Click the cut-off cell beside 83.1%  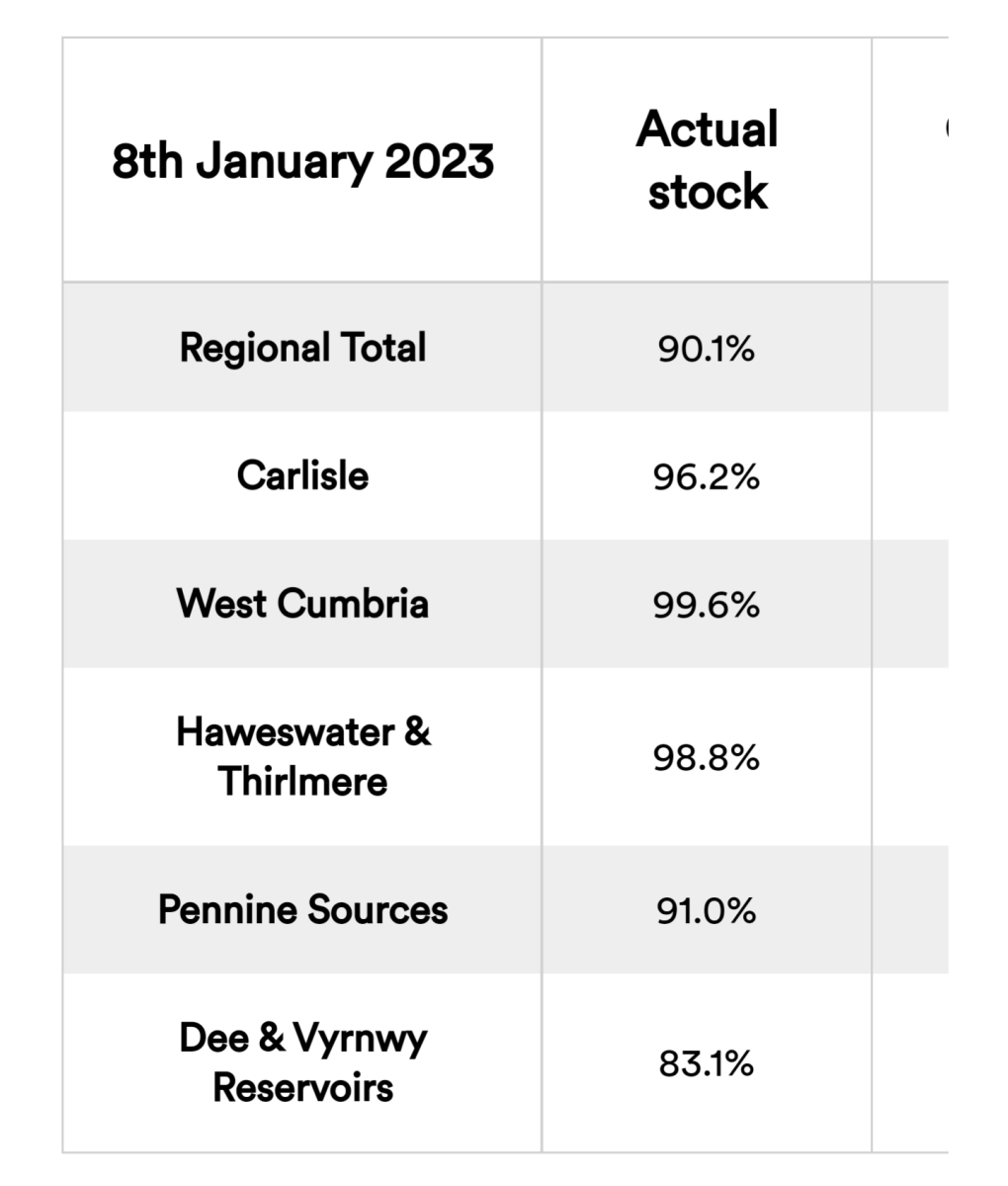pyautogui.click(x=910, y=1062)
